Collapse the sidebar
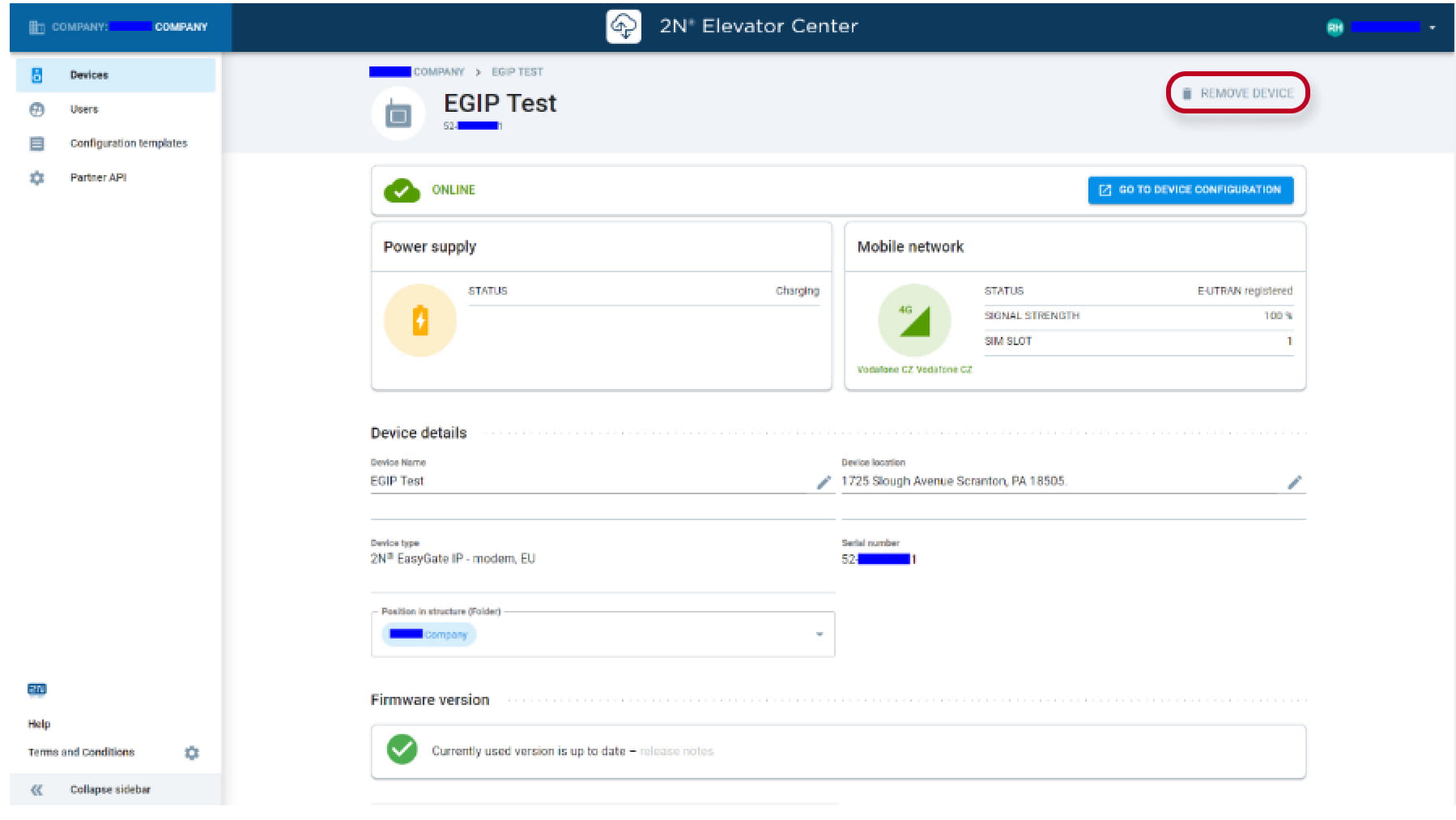 tap(116, 789)
